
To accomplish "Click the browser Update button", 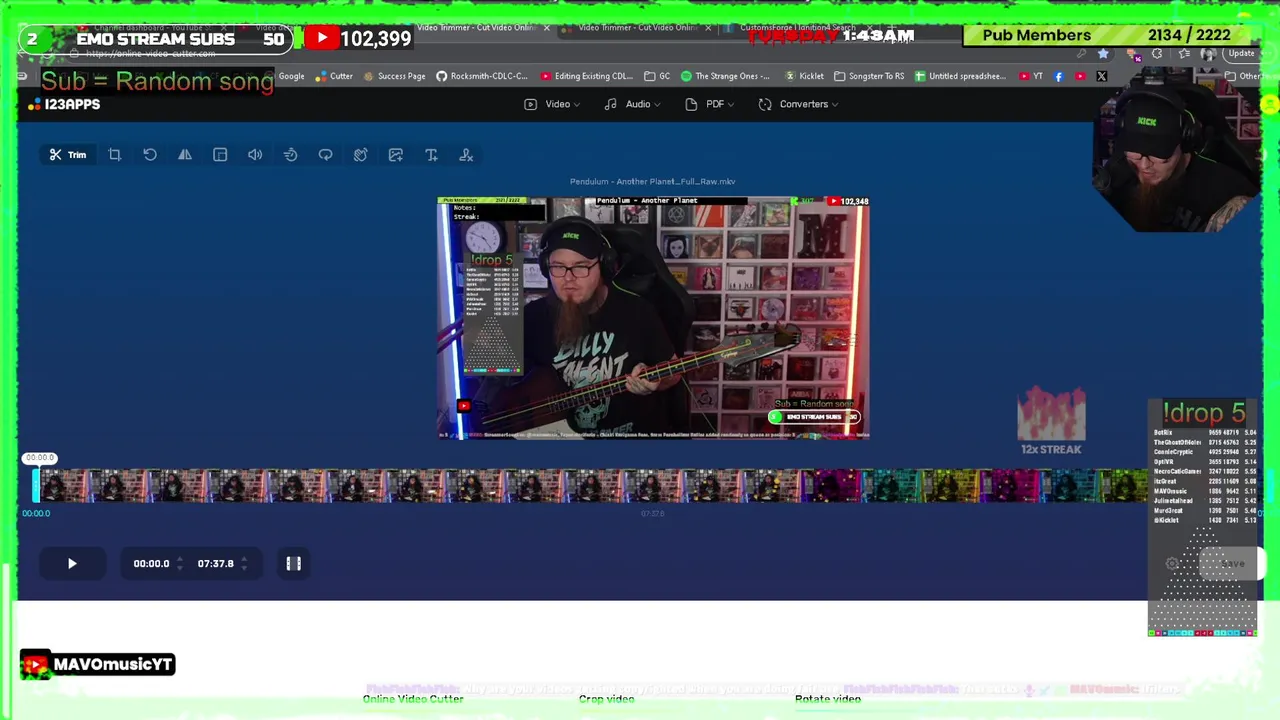I will 1241,54.
